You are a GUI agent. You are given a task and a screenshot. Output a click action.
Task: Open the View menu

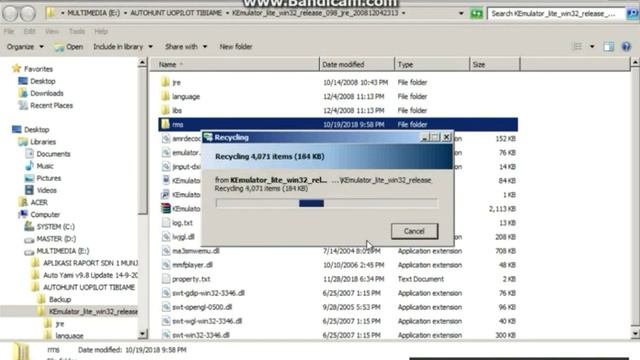51,31
